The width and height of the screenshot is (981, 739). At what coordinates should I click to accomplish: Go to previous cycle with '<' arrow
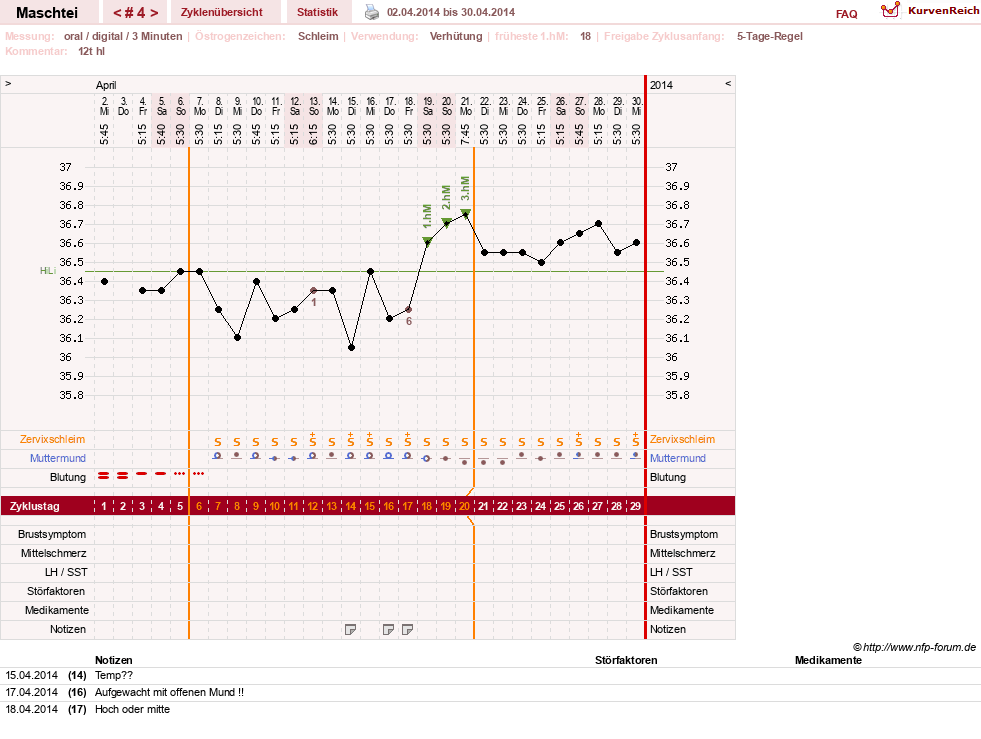pos(117,13)
